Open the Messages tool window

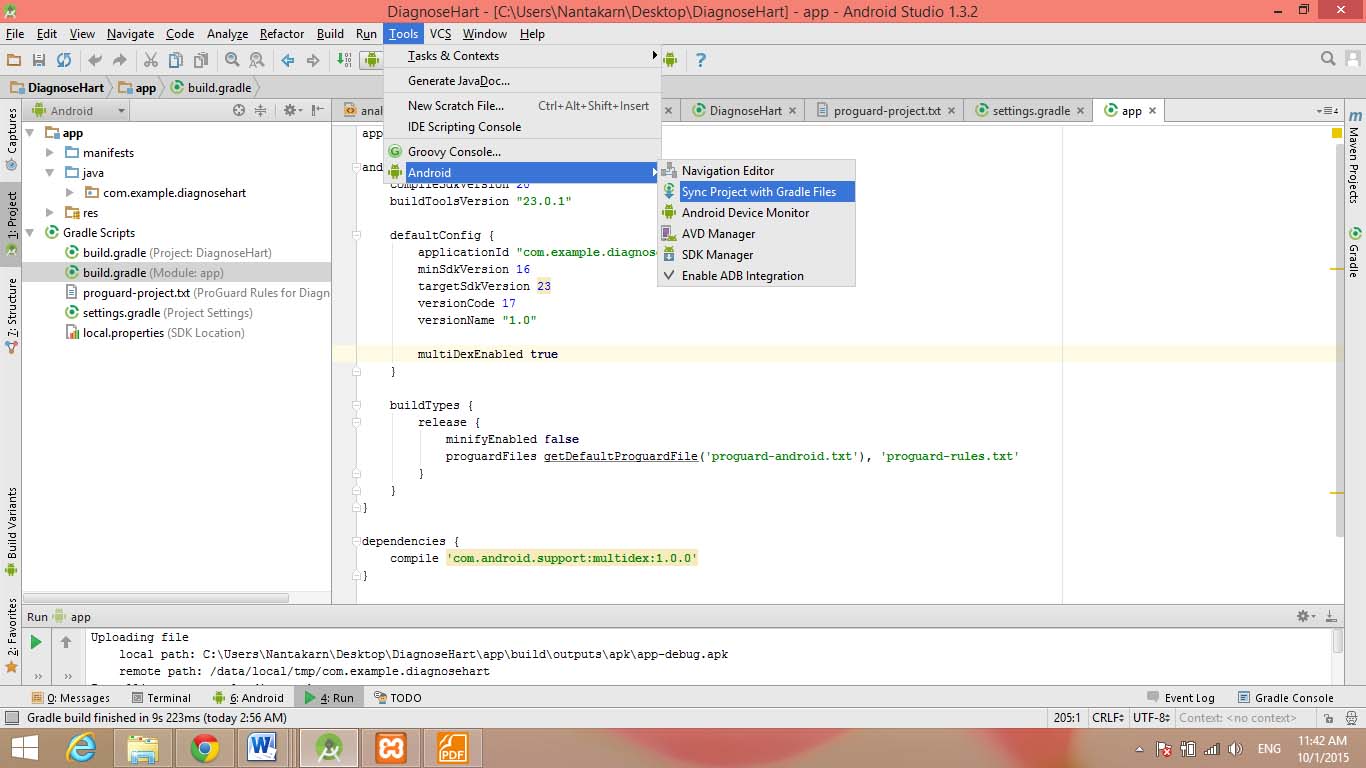click(x=70, y=698)
